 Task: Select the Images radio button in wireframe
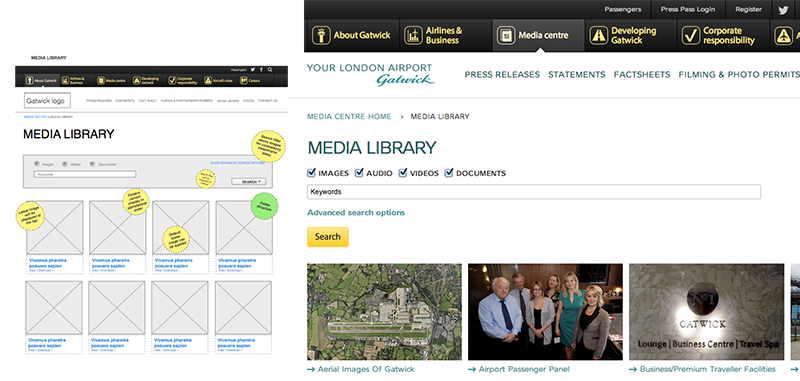(x=37, y=164)
